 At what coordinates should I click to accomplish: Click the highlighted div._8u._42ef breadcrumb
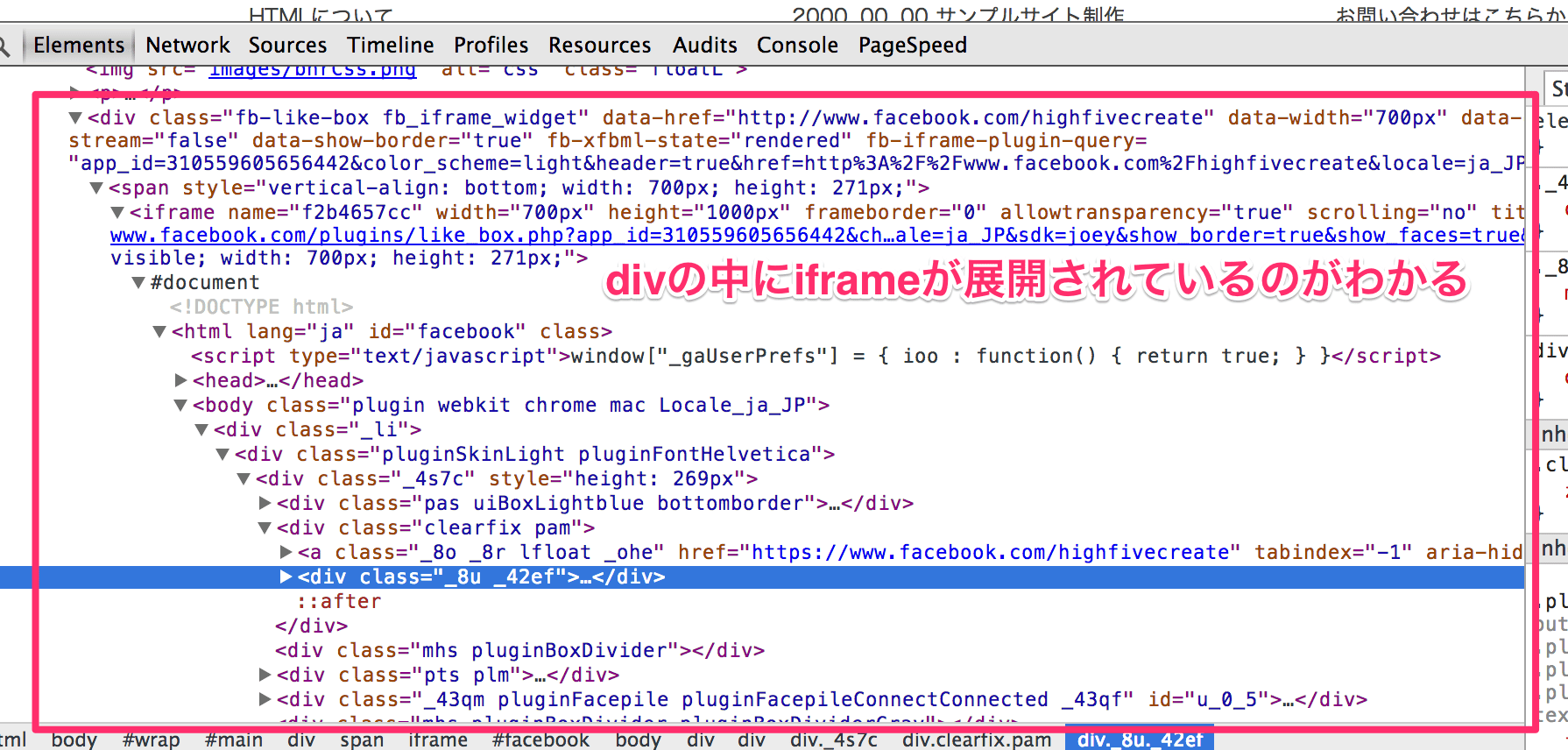(x=1140, y=739)
